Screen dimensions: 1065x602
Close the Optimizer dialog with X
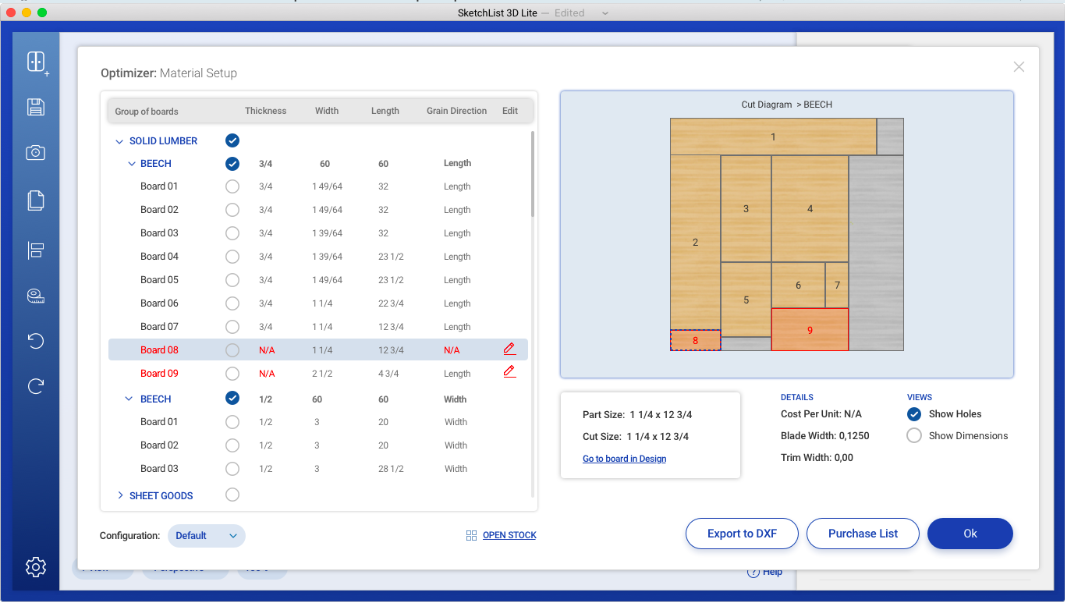pyautogui.click(x=1019, y=67)
